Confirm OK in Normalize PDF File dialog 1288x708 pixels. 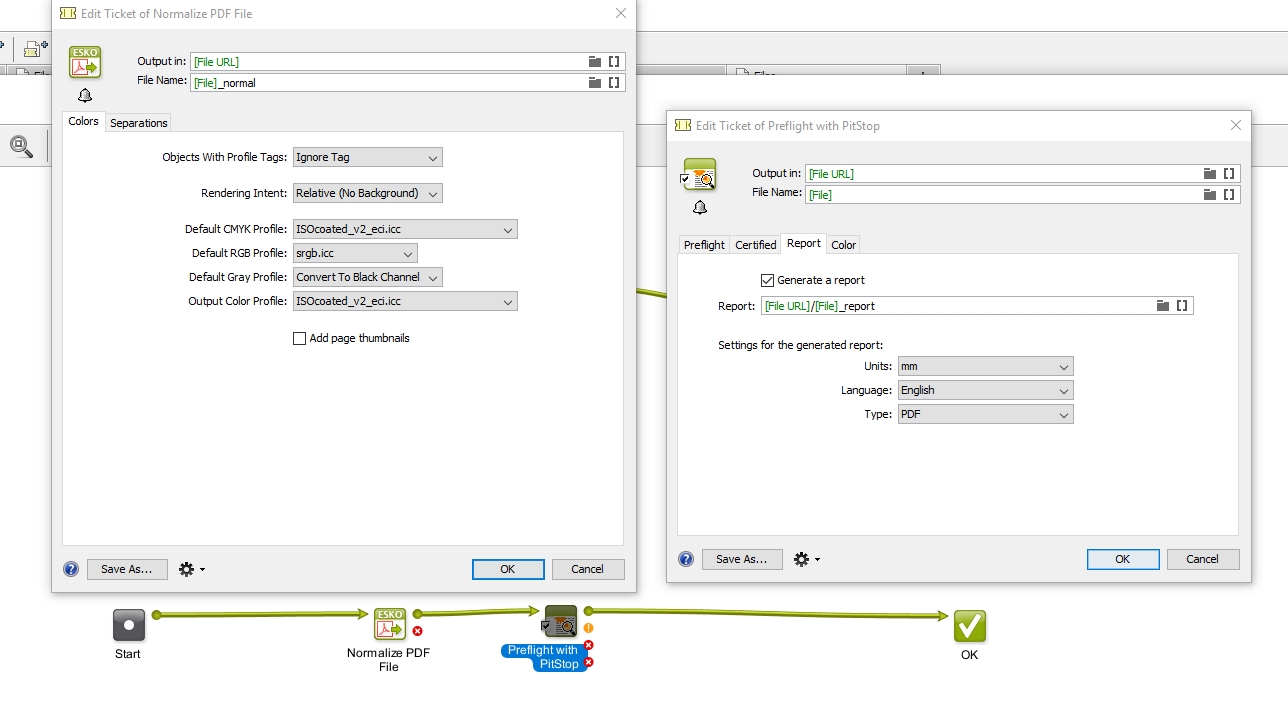point(508,569)
